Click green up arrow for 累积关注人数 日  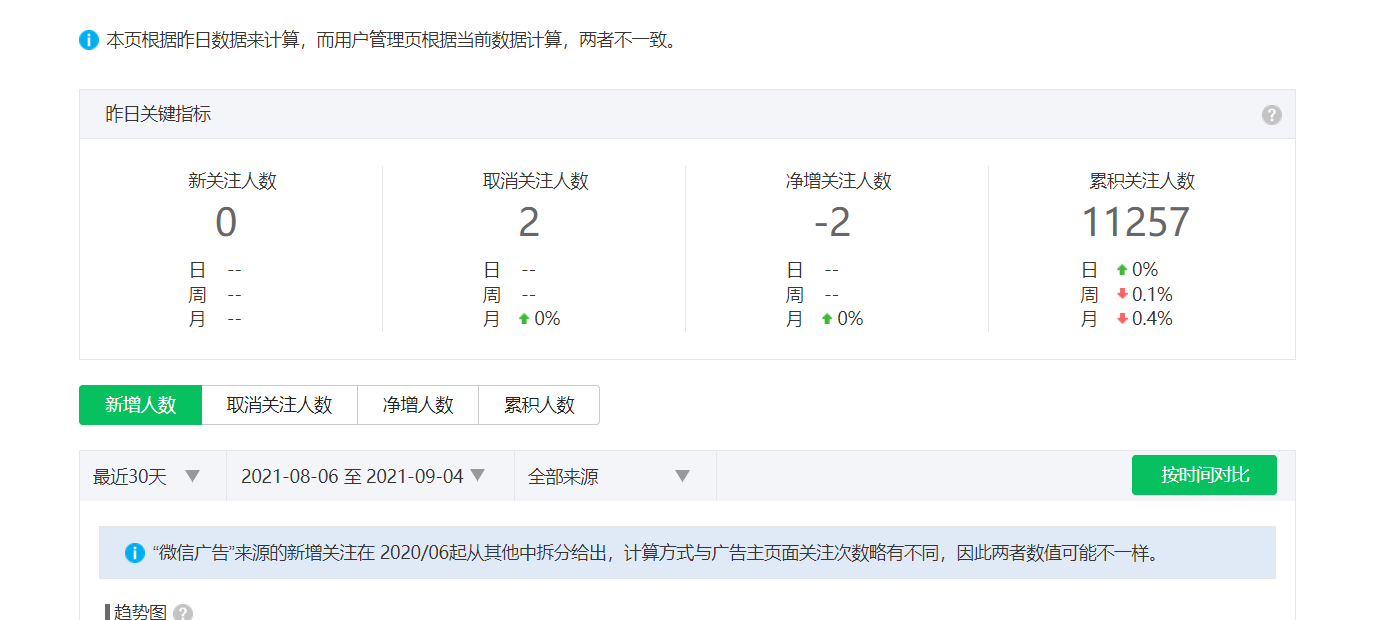point(1122,270)
